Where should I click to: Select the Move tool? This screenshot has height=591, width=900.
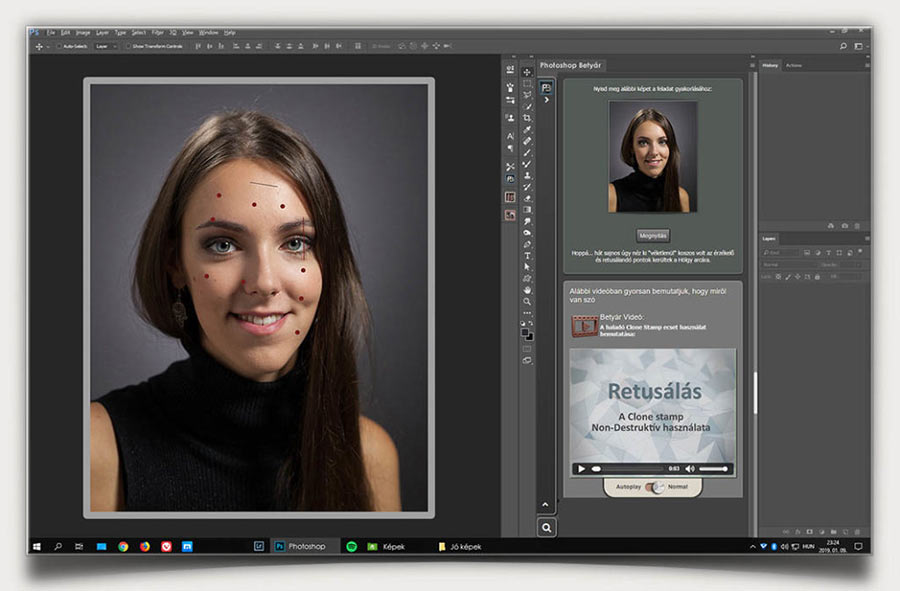tap(527, 72)
